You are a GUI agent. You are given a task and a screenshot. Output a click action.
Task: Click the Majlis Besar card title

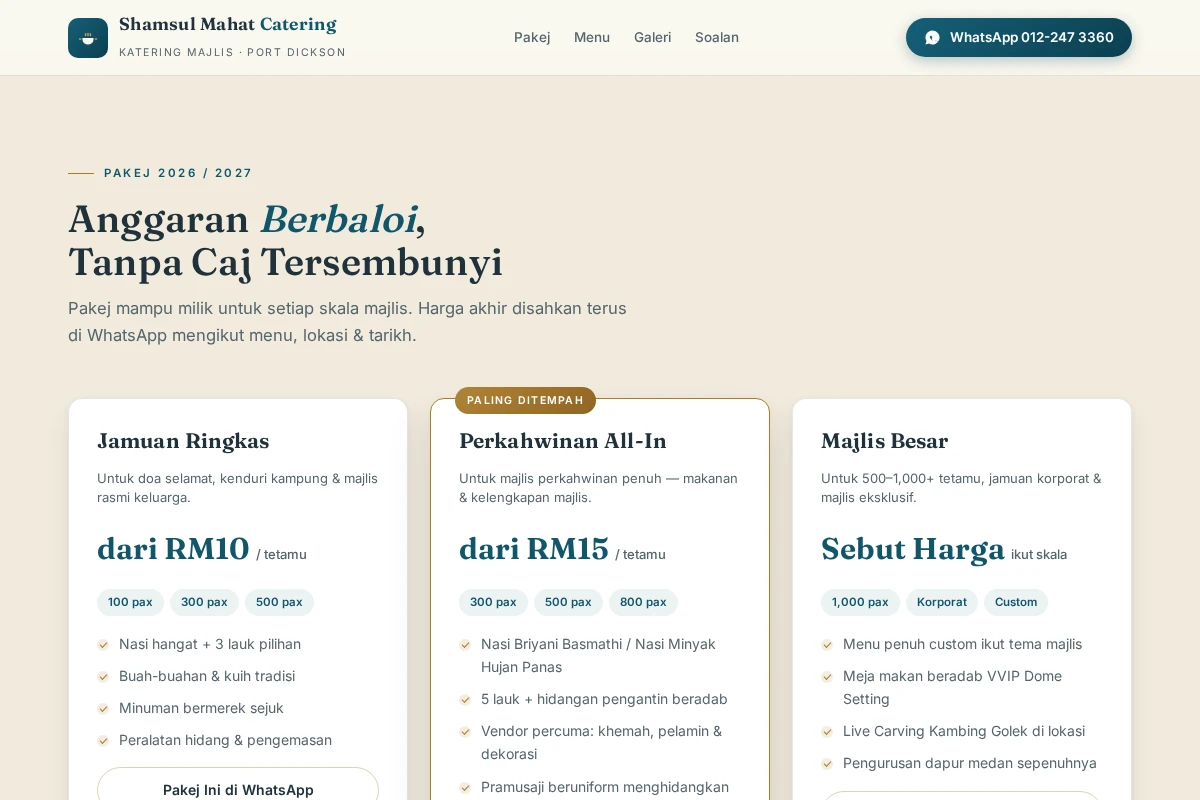click(885, 441)
